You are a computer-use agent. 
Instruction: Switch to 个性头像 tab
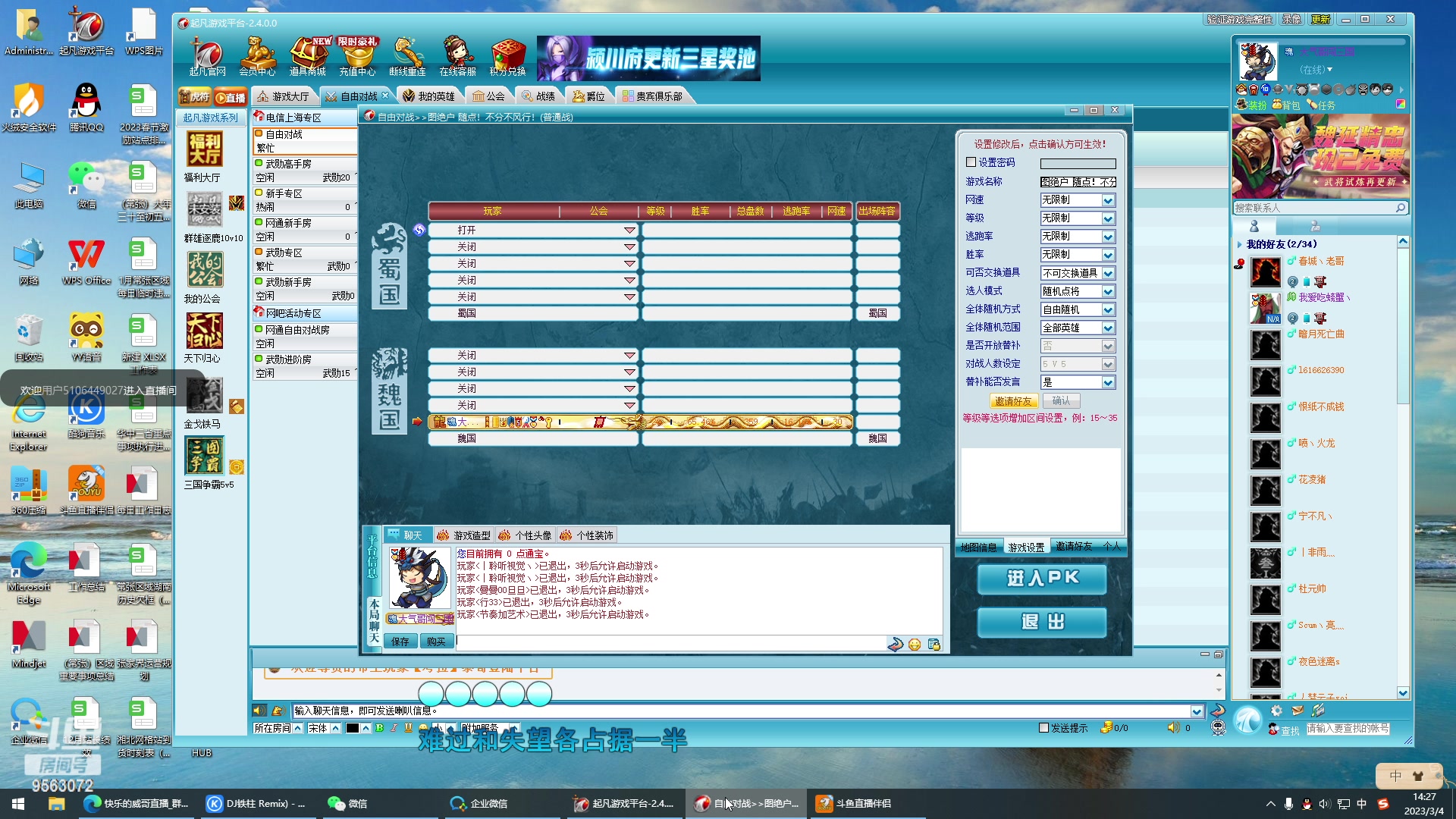click(525, 535)
